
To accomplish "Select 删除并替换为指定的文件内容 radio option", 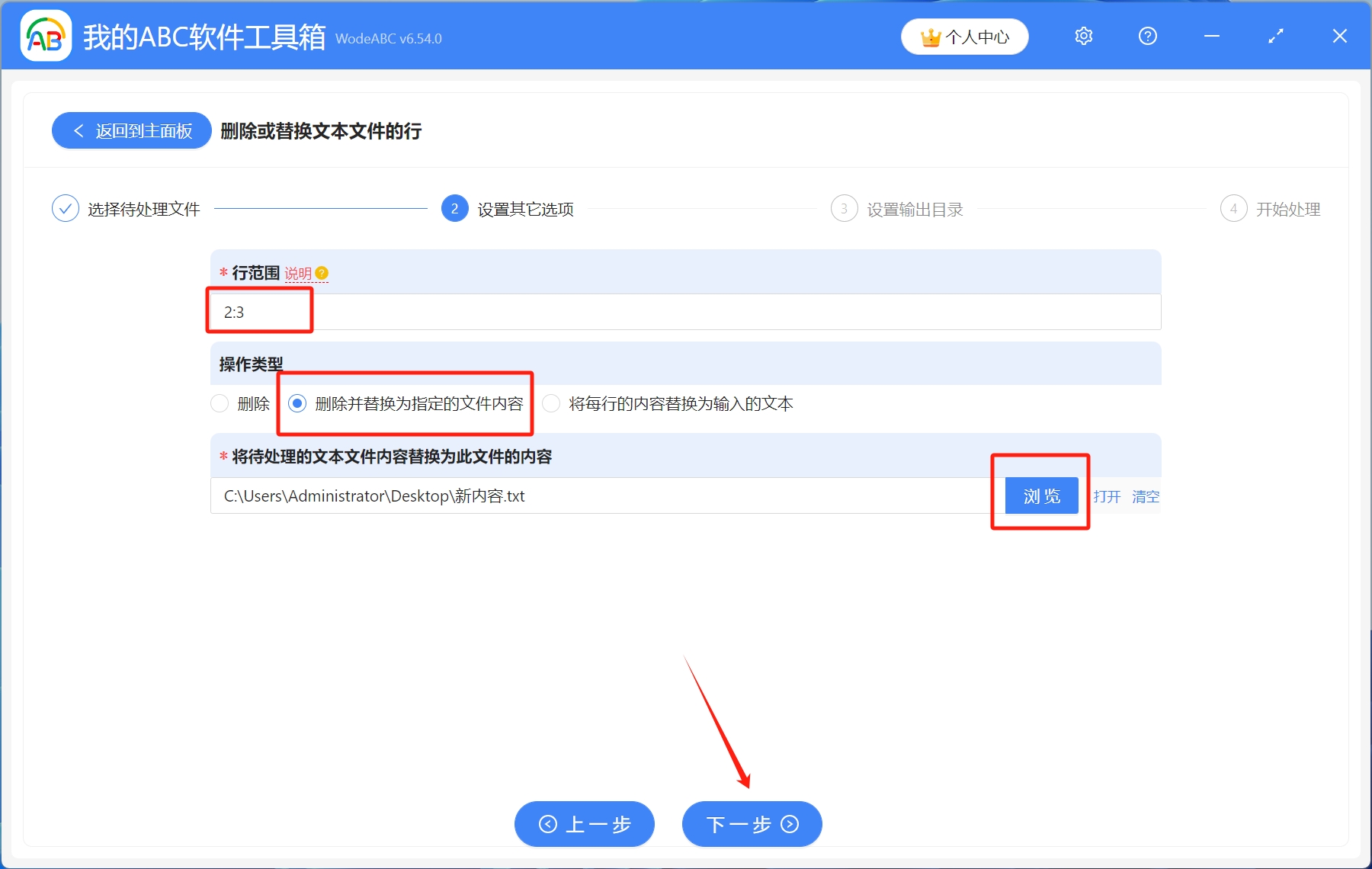I will click(x=298, y=403).
